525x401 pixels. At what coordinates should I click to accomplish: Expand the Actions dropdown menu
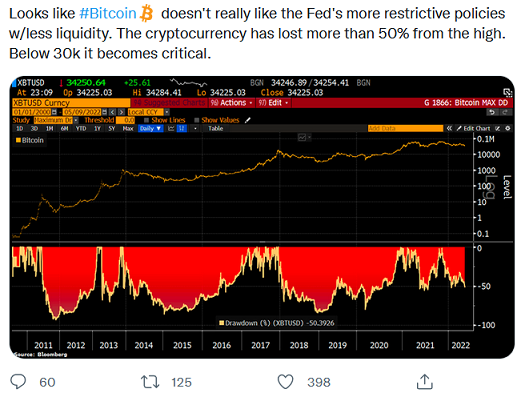232,102
